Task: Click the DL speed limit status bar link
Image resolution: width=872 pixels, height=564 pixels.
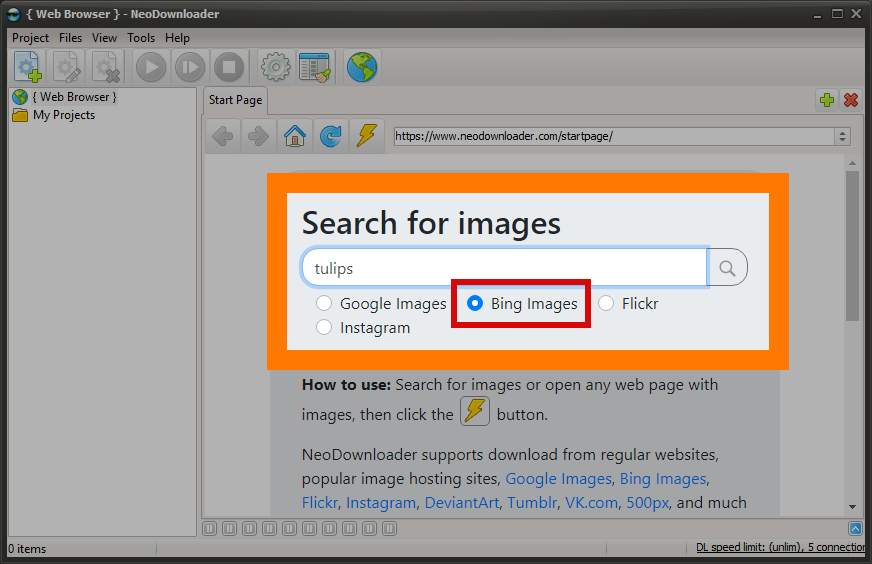Action: point(781,547)
